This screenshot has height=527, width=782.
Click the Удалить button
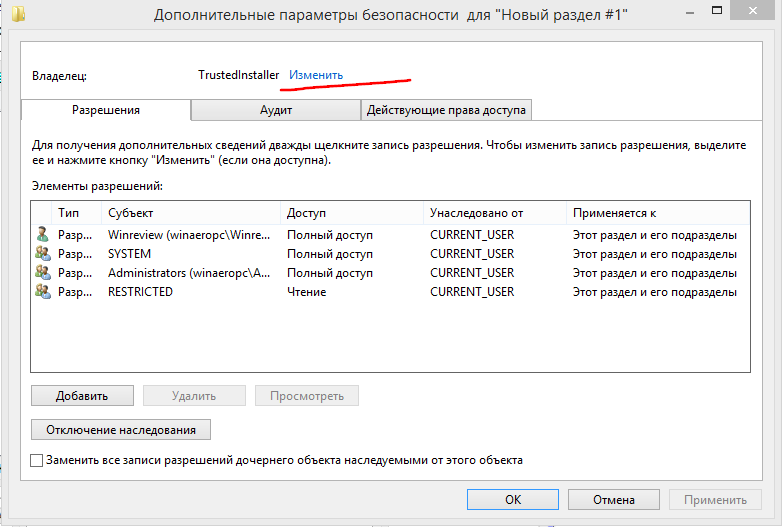[194, 396]
